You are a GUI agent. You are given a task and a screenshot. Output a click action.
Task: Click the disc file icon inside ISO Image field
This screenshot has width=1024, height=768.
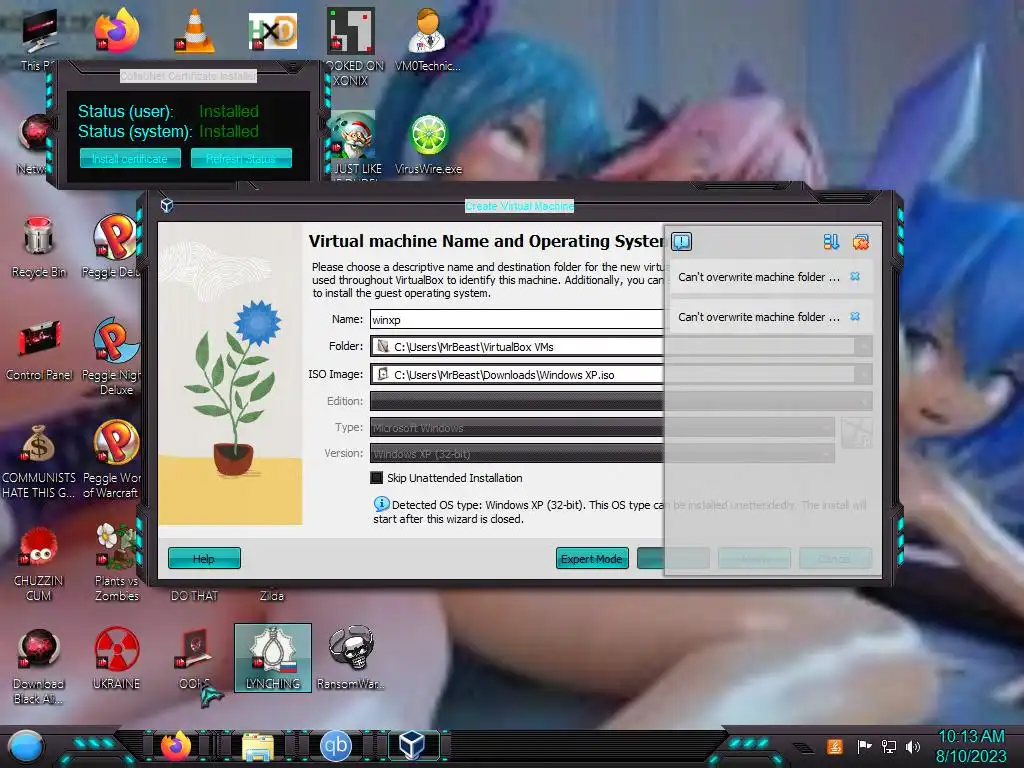(x=383, y=374)
